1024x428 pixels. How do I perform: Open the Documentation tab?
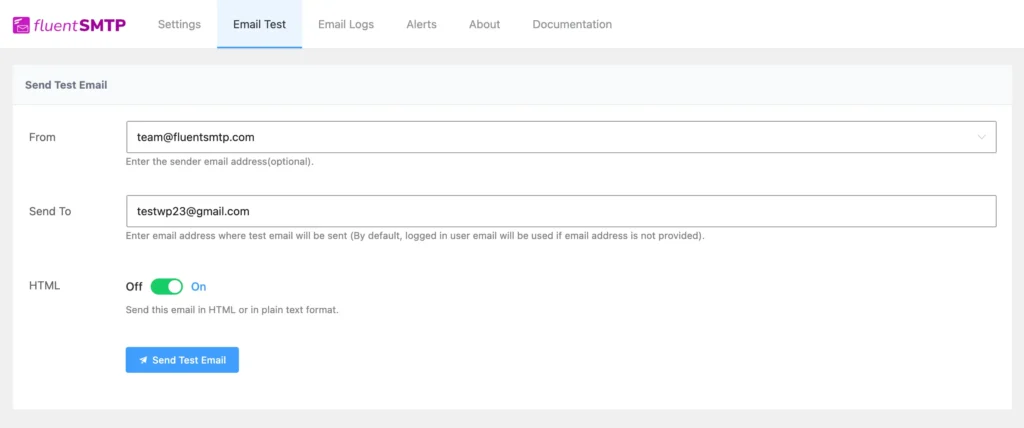572,24
